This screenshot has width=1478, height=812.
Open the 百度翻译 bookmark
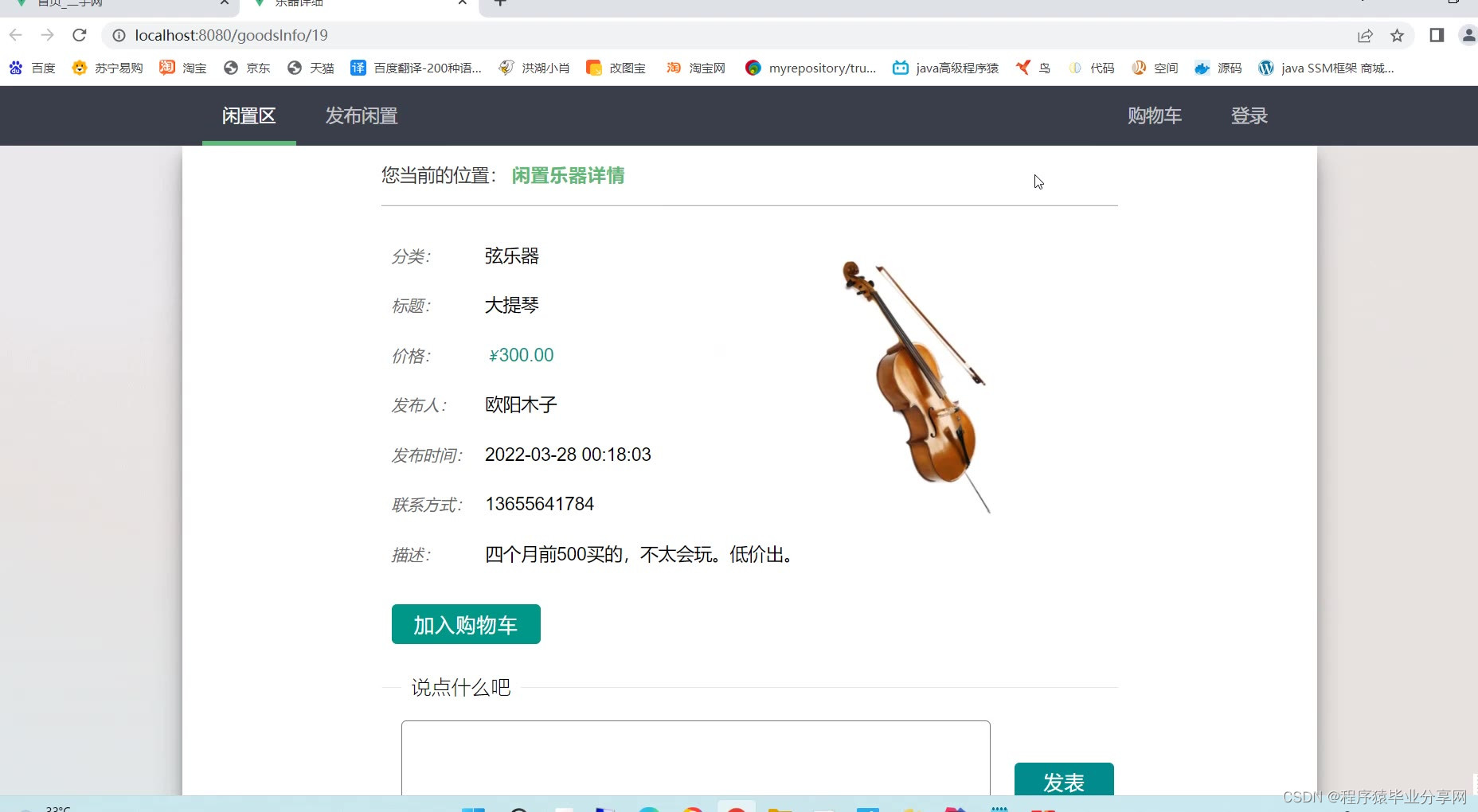(416, 68)
